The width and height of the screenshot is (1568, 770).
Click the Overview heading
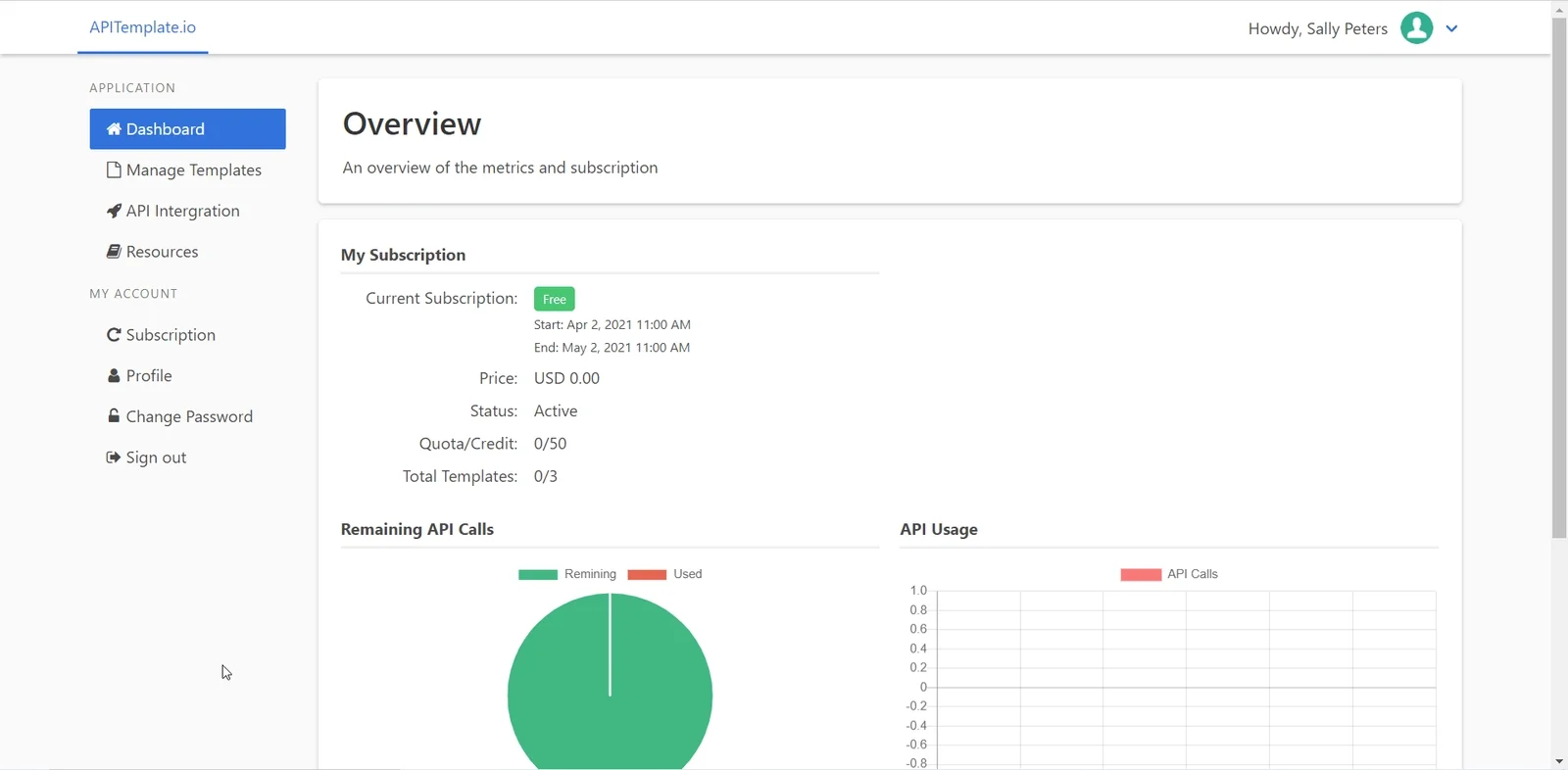412,124
